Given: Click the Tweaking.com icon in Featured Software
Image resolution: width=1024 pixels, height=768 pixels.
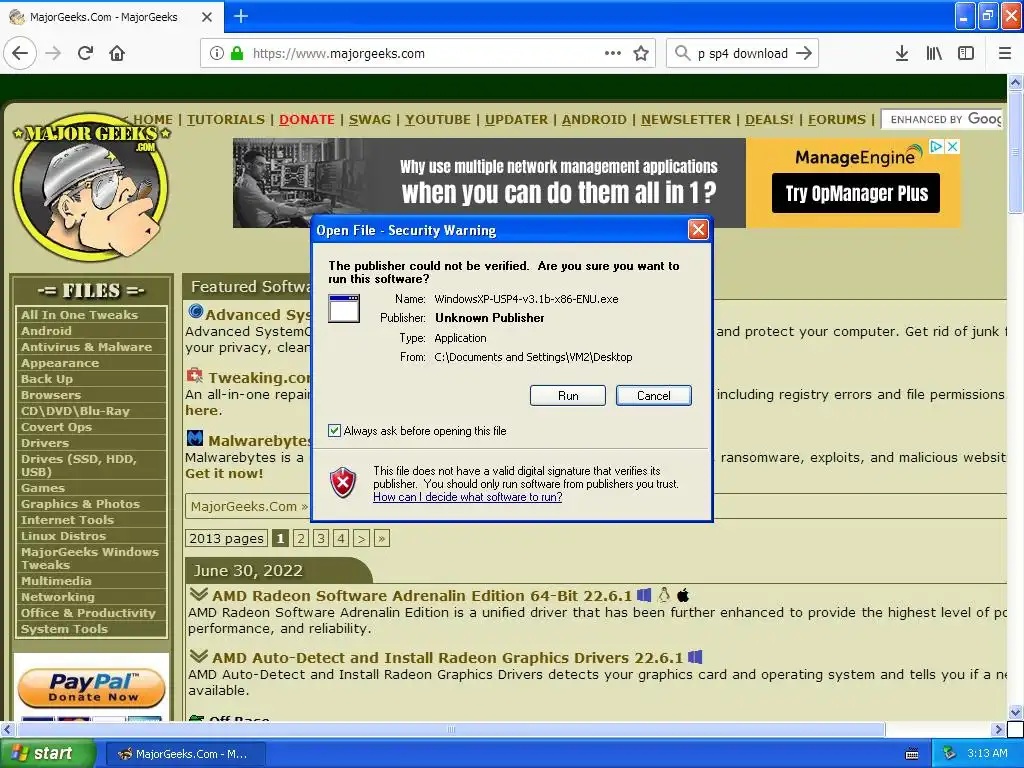Looking at the screenshot, I should (195, 376).
